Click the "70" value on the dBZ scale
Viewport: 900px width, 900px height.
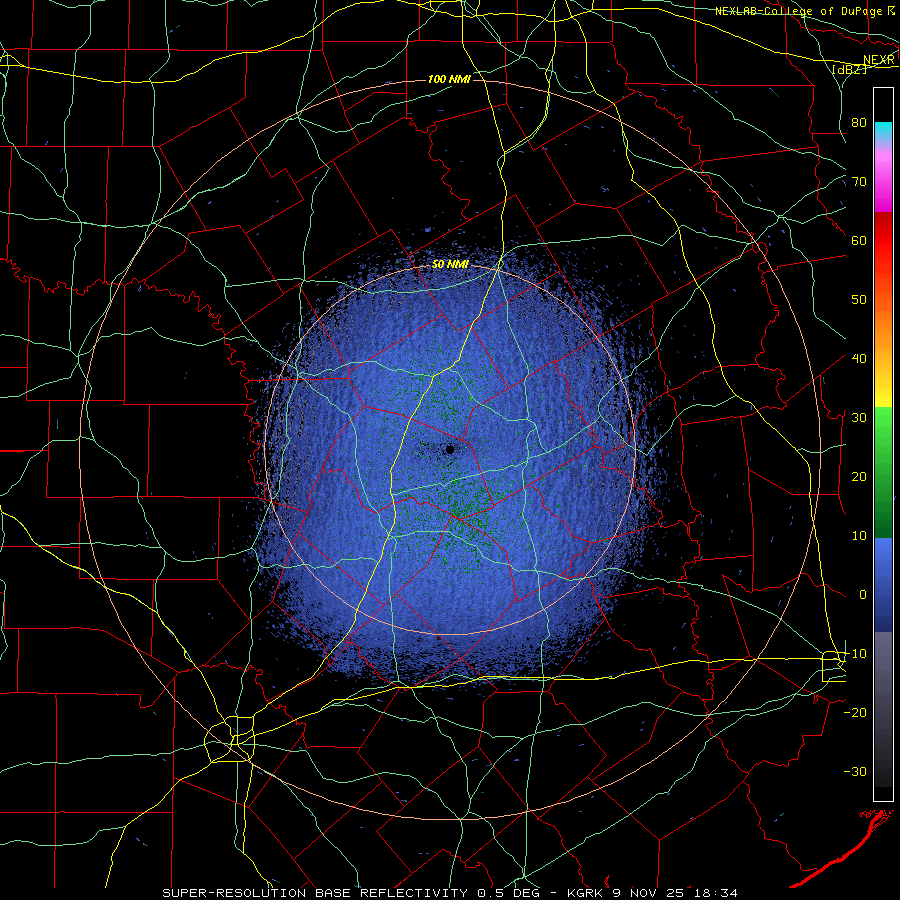pos(859,181)
